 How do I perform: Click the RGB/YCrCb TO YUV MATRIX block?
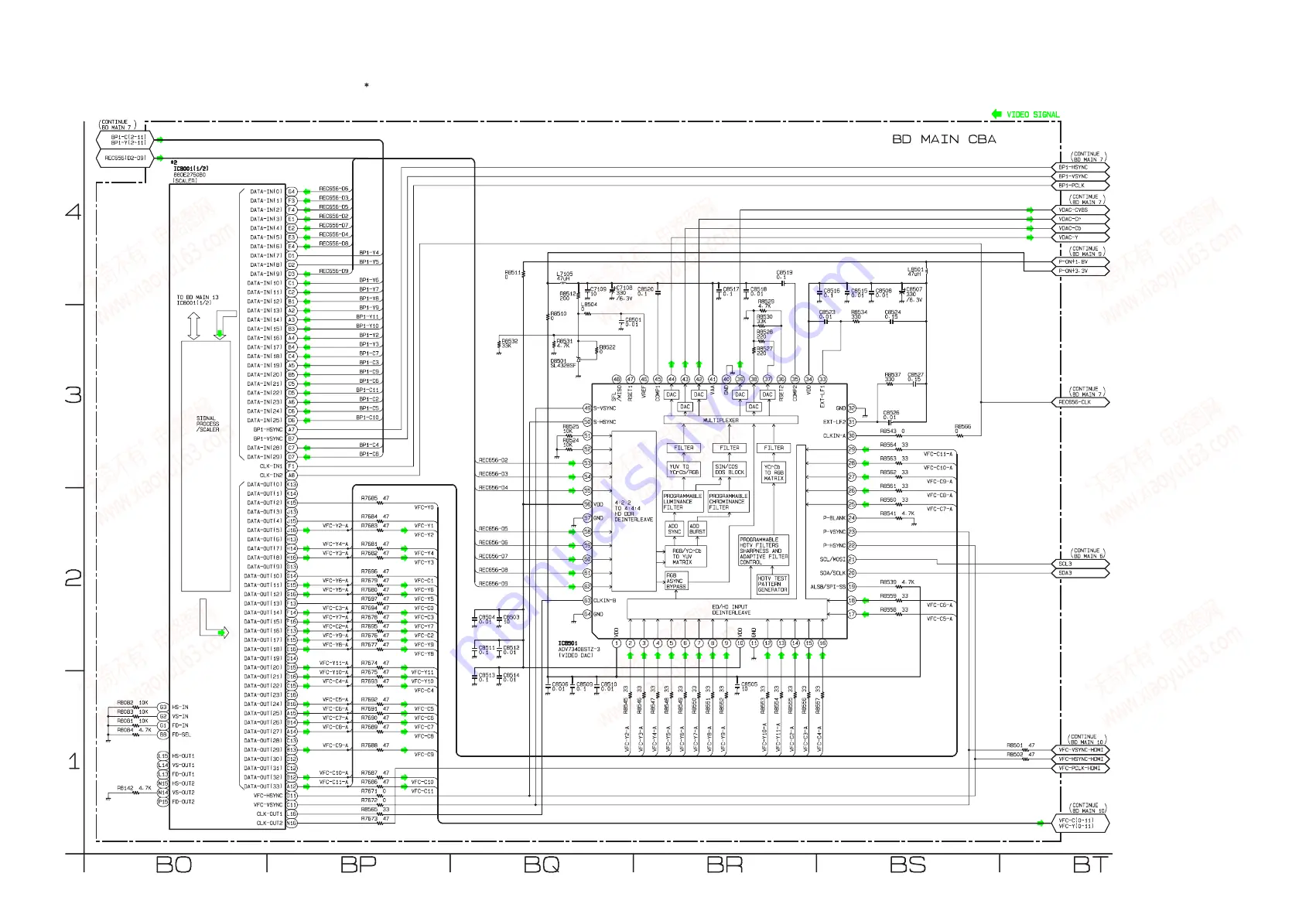[x=686, y=556]
